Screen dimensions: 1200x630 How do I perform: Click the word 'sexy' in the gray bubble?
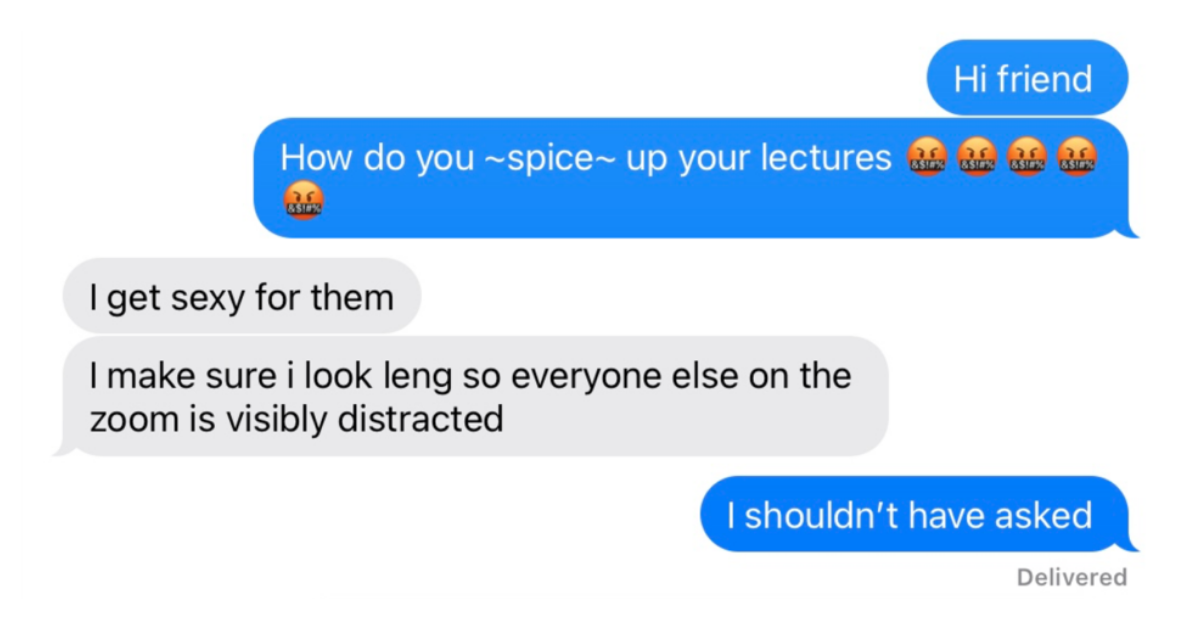(209, 297)
